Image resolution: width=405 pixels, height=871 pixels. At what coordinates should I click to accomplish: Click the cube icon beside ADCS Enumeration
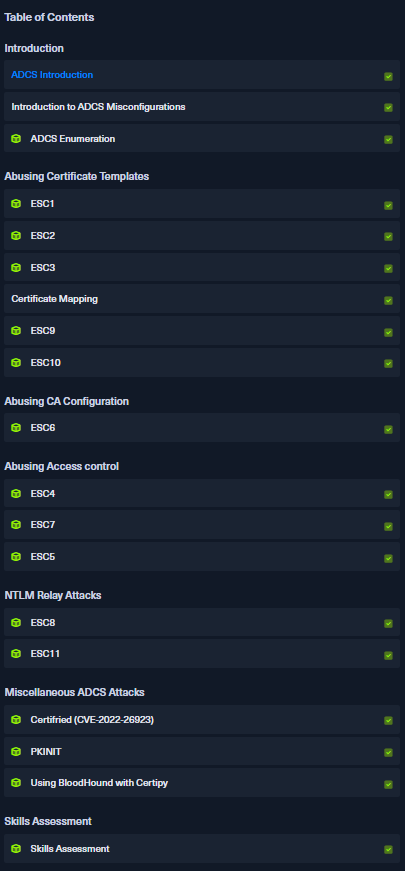pyautogui.click(x=16, y=138)
